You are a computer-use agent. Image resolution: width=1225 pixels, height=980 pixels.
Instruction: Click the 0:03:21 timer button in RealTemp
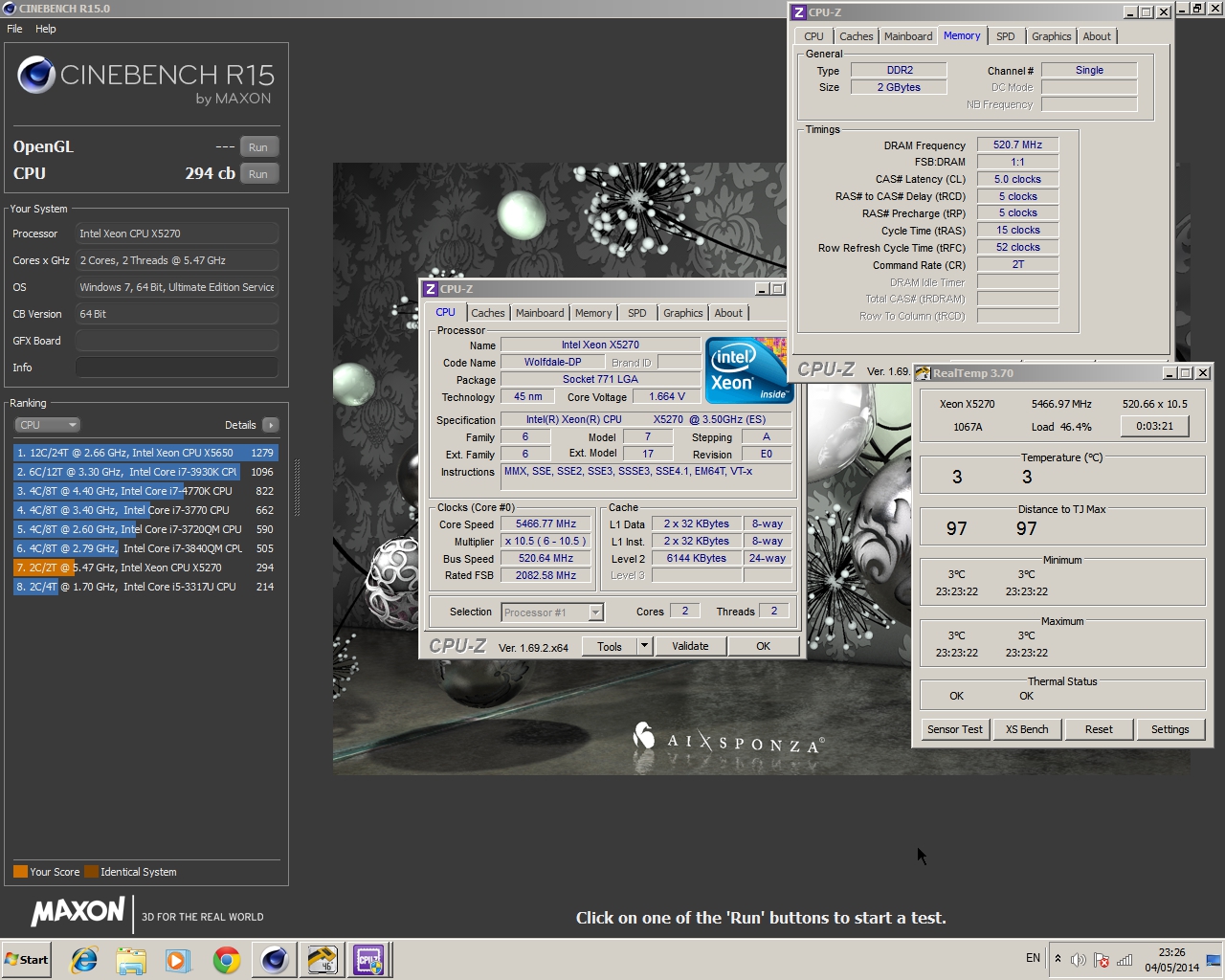click(x=1154, y=427)
